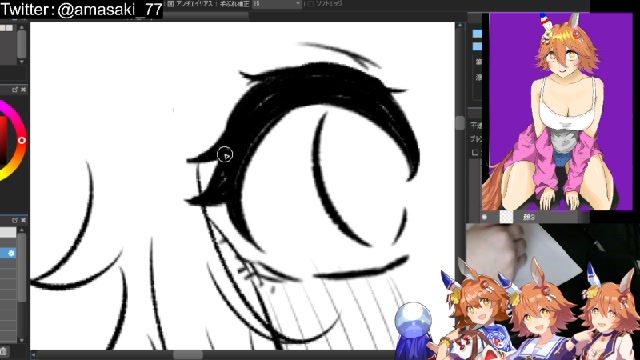
Task: Pop out the color wheel panel
Action: (x=15, y=89)
